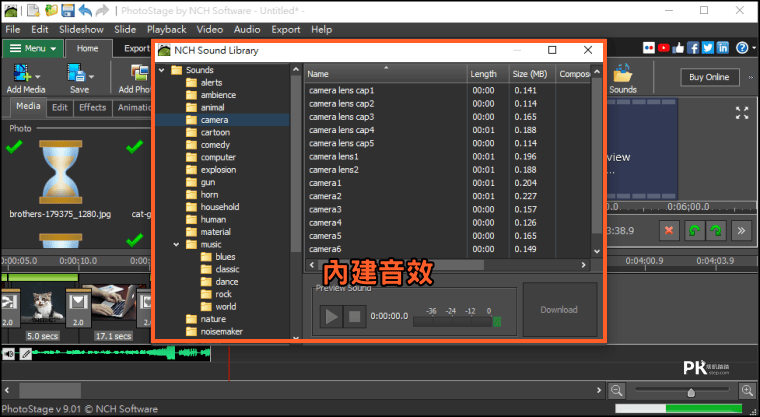
Task: Click the red X delete button
Action: 669,231
